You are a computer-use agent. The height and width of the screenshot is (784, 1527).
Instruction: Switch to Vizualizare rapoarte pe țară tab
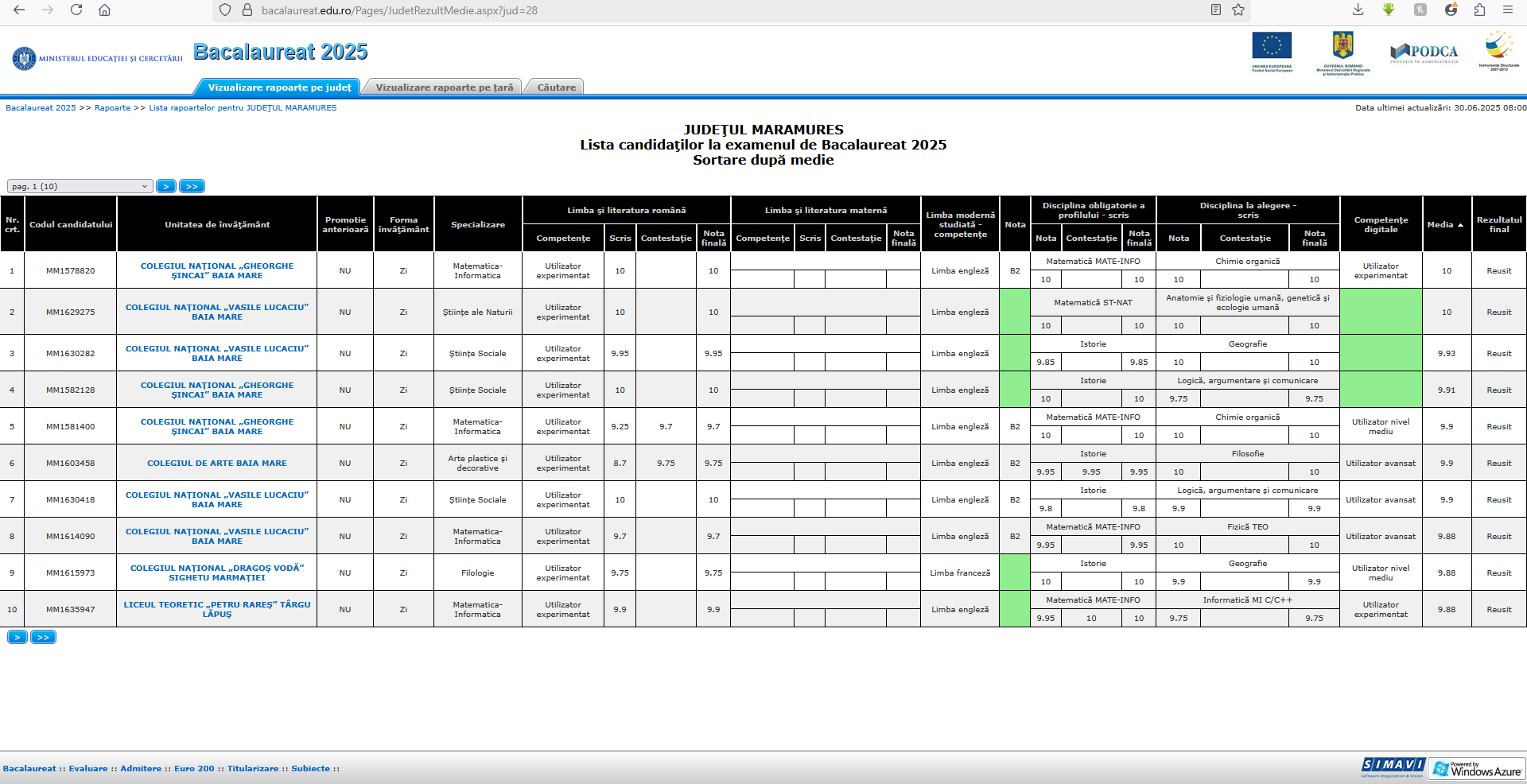click(x=444, y=87)
